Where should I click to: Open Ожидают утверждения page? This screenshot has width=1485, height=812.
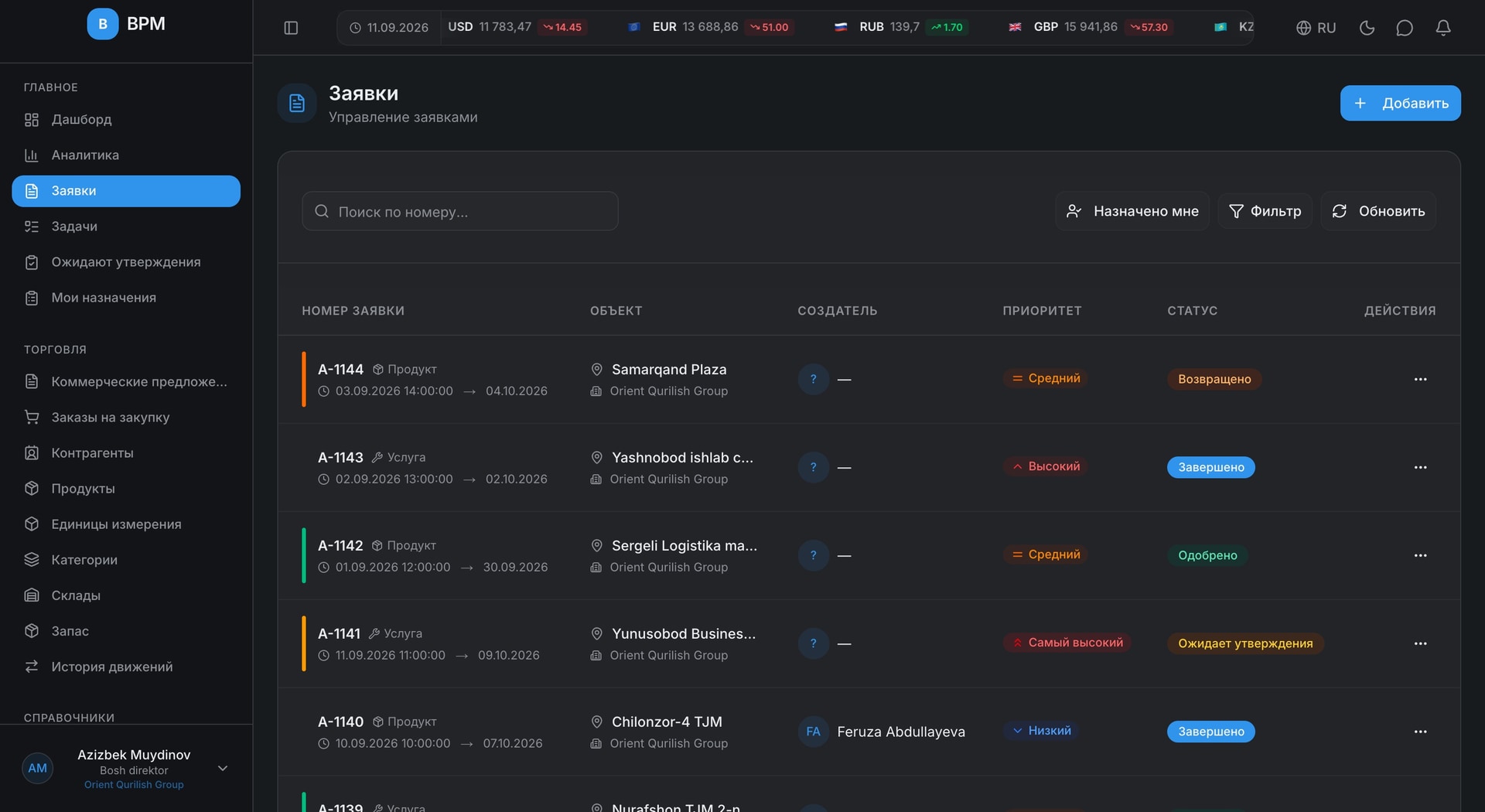126,262
